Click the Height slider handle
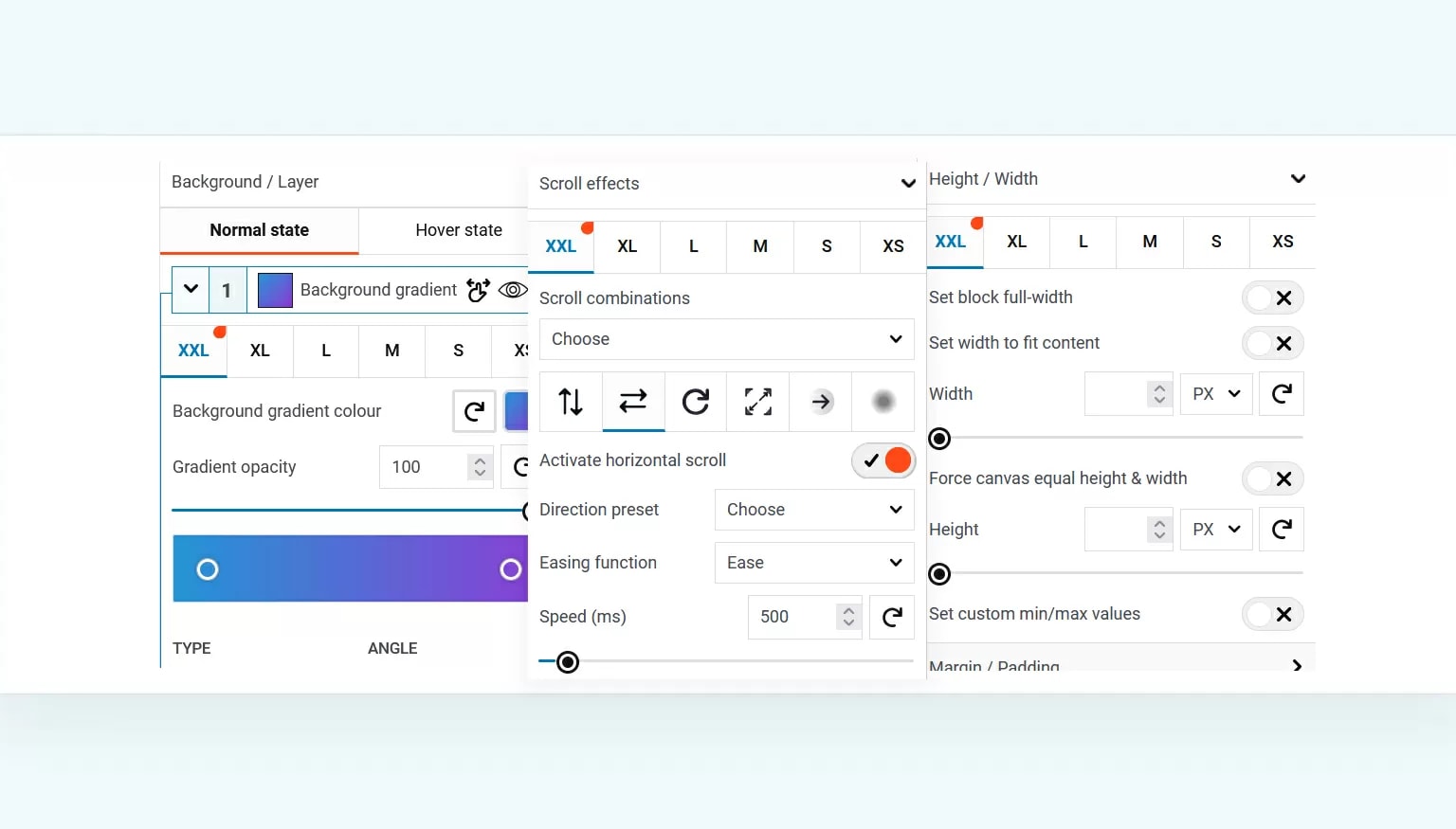The width and height of the screenshot is (1456, 829). 939,574
